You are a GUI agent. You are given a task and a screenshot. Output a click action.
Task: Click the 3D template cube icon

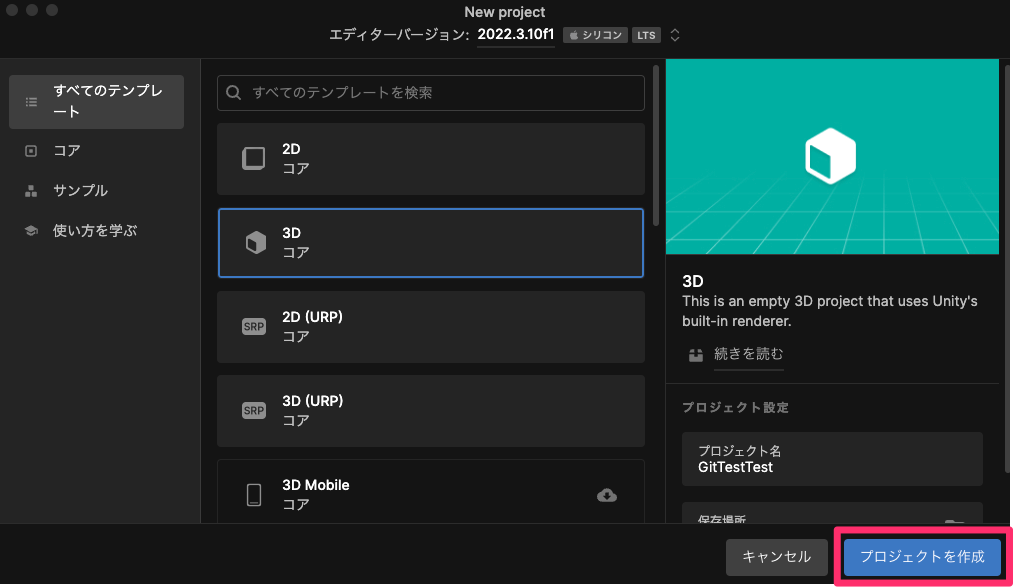(x=256, y=243)
